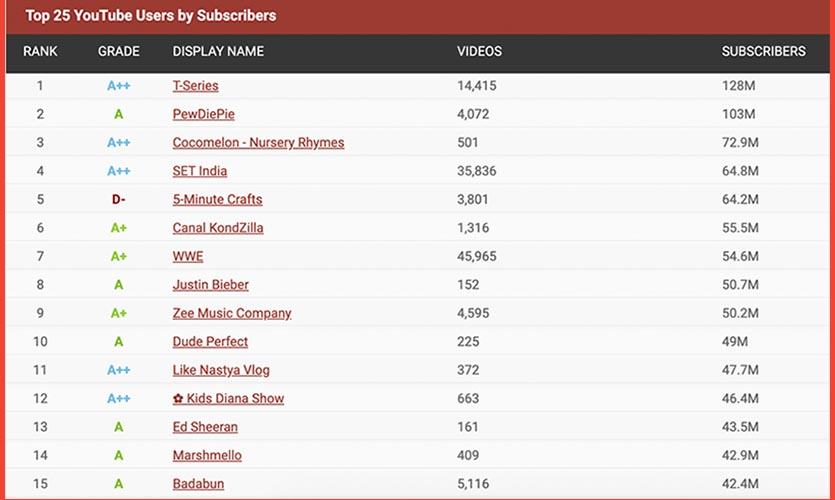Click the Justin Bieber link

(210, 285)
